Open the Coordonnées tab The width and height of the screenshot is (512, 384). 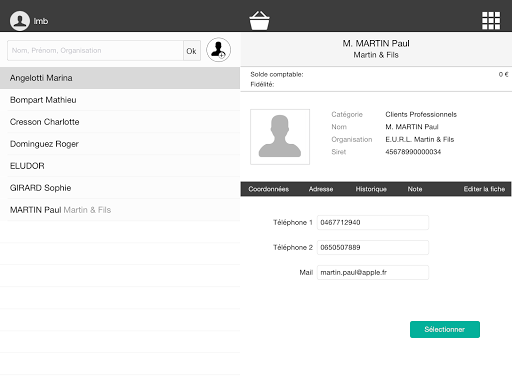268,189
